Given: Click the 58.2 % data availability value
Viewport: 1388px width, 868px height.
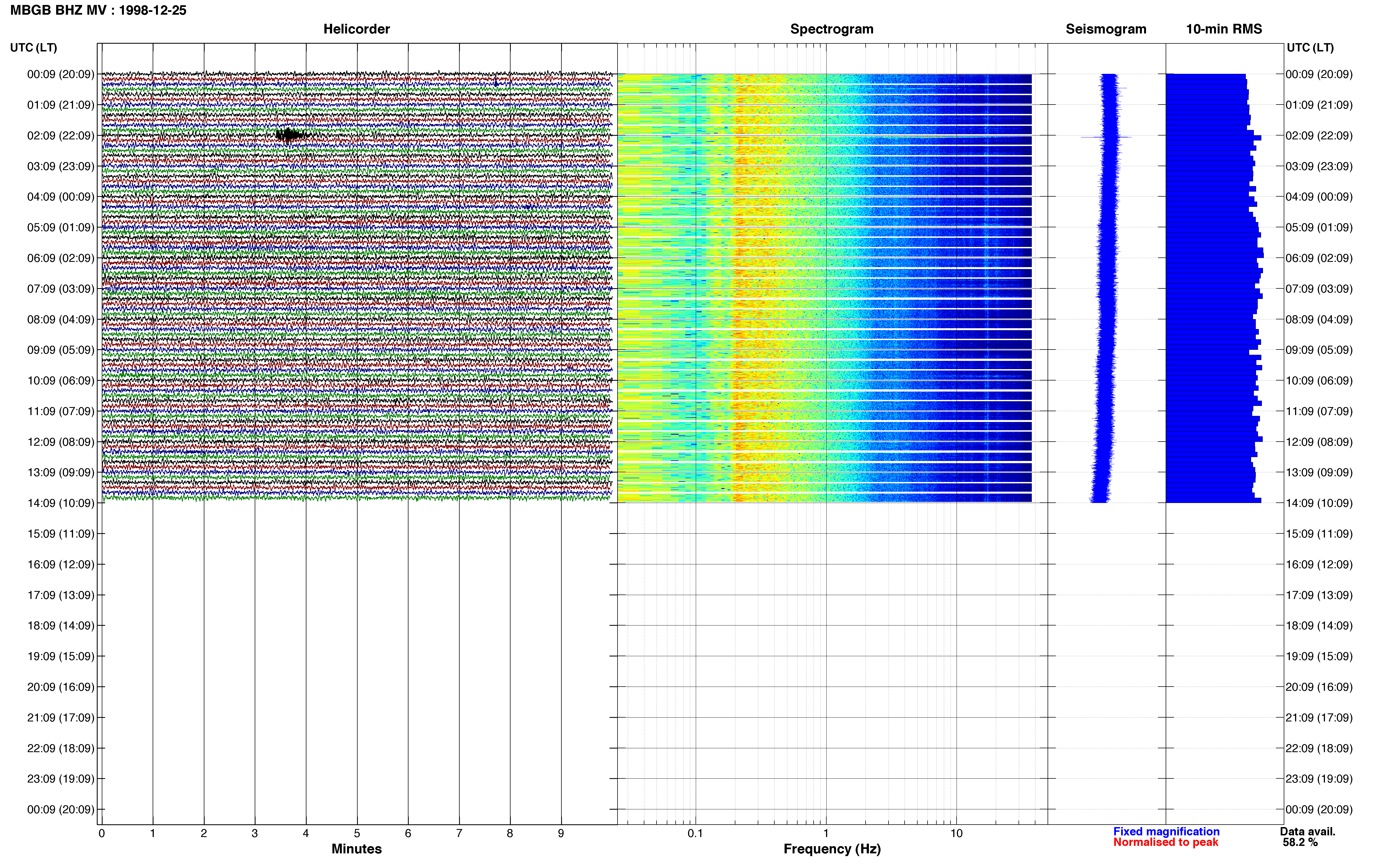Looking at the screenshot, I should [1300, 843].
